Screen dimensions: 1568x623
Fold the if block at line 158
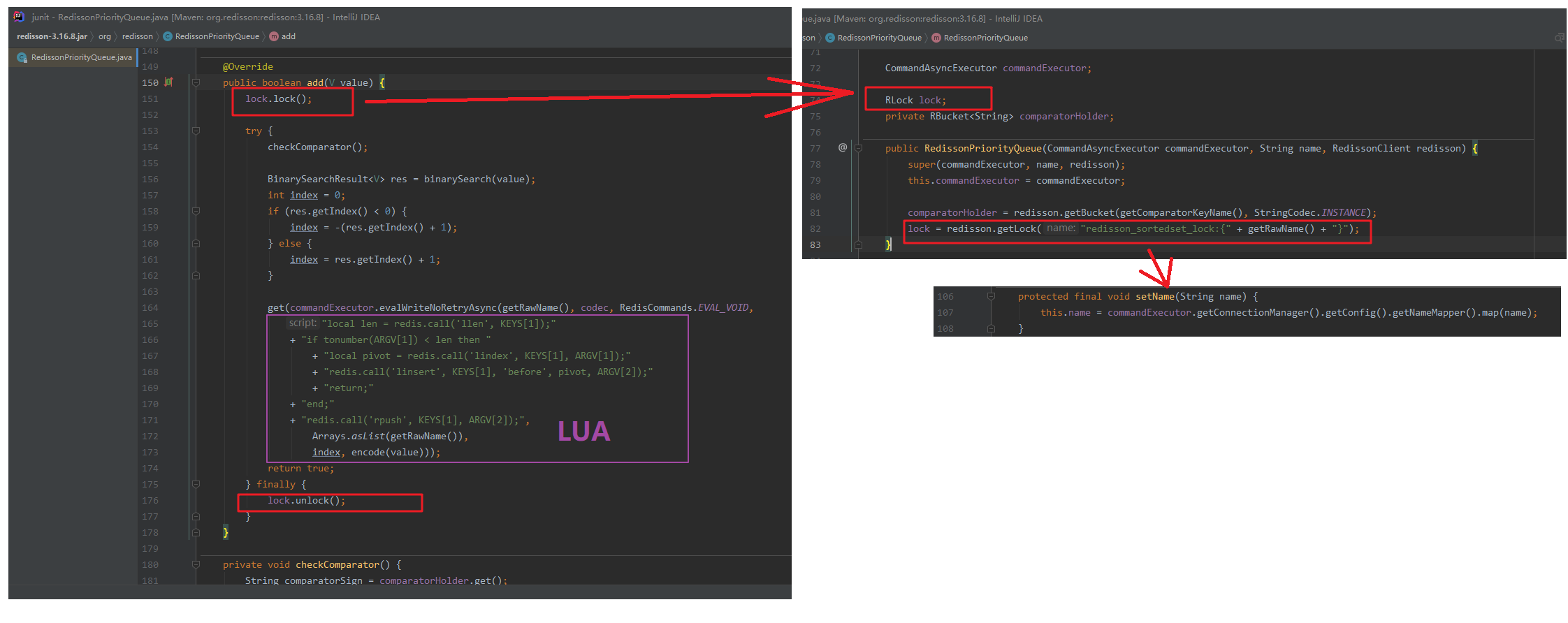point(196,211)
